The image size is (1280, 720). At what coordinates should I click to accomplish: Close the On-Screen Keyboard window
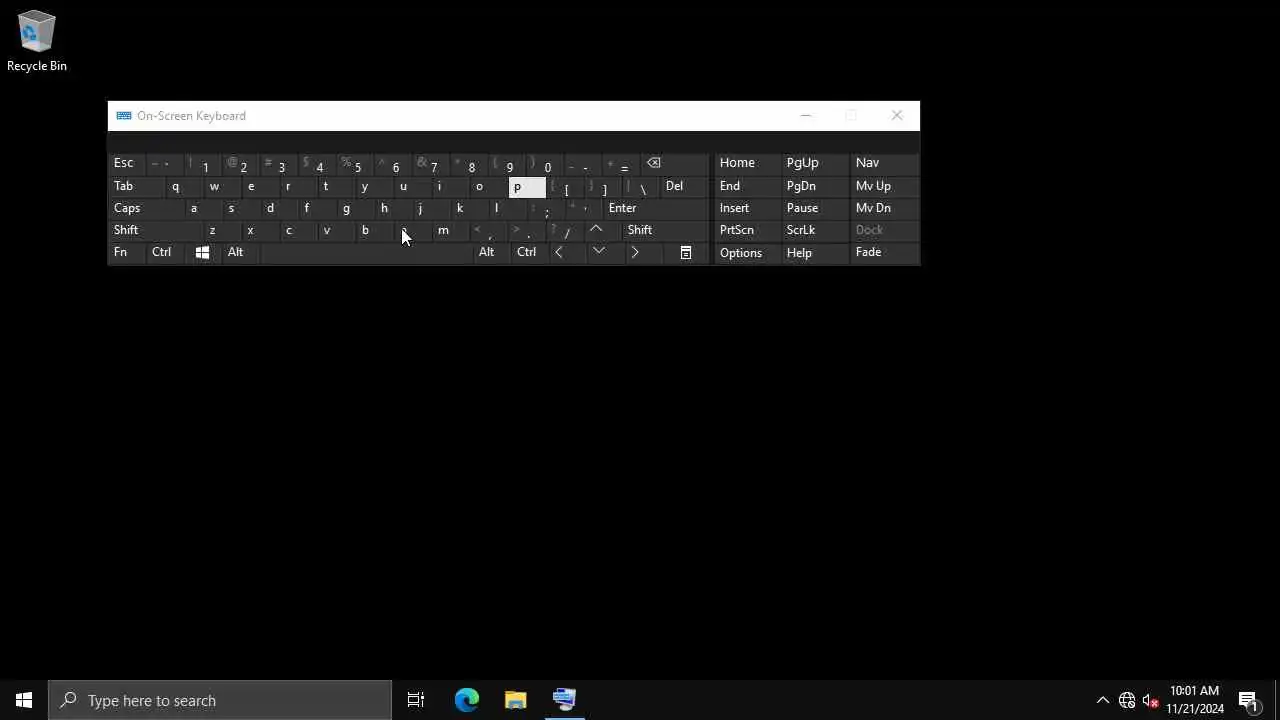(897, 116)
